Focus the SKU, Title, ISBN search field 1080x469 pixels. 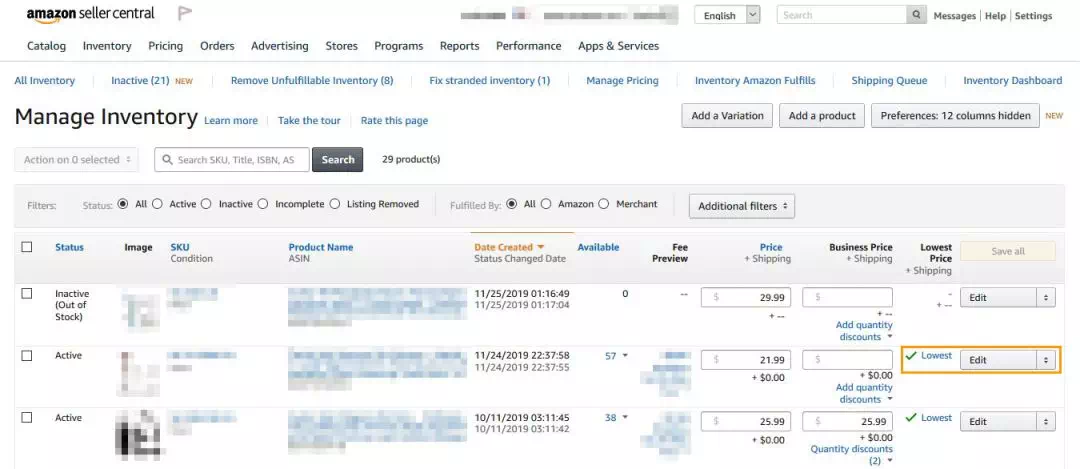(232, 160)
